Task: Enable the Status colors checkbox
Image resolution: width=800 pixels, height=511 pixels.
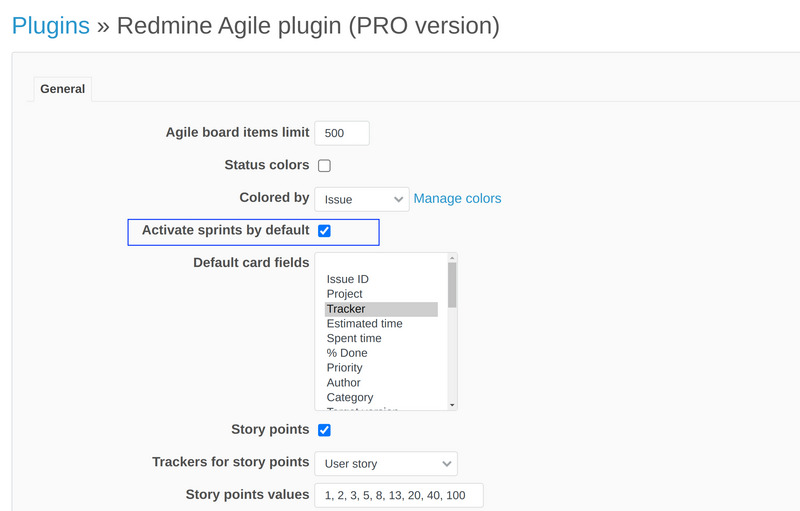Action: (x=324, y=166)
